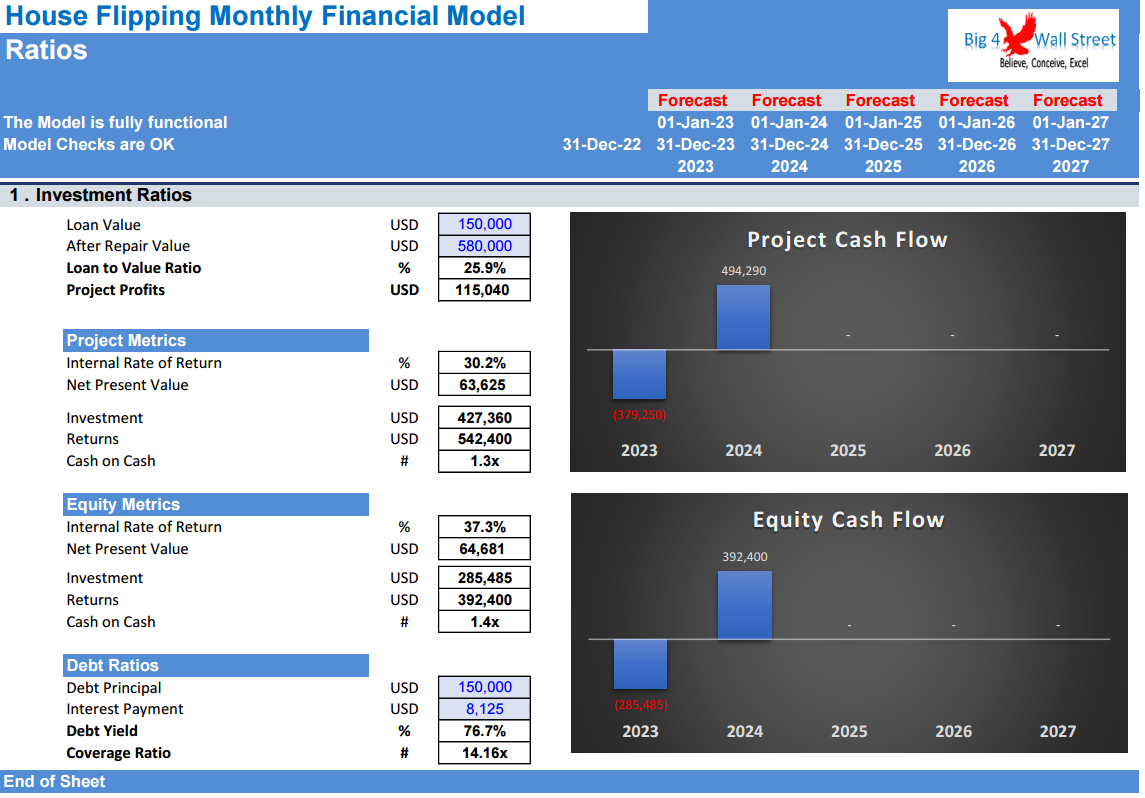Click the Project Cash Flow chart title
Viewport: 1145px width, 798px height.
847,239
